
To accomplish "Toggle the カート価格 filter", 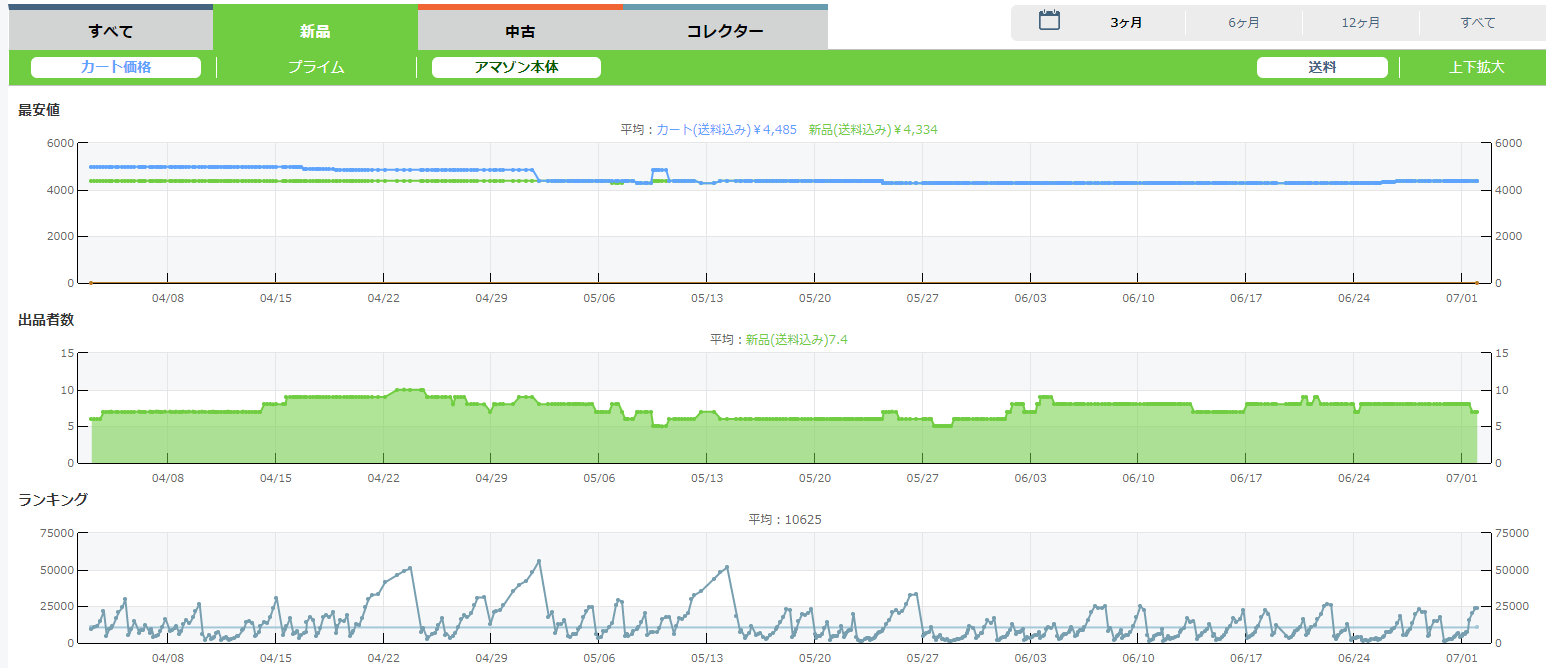I will (116, 68).
